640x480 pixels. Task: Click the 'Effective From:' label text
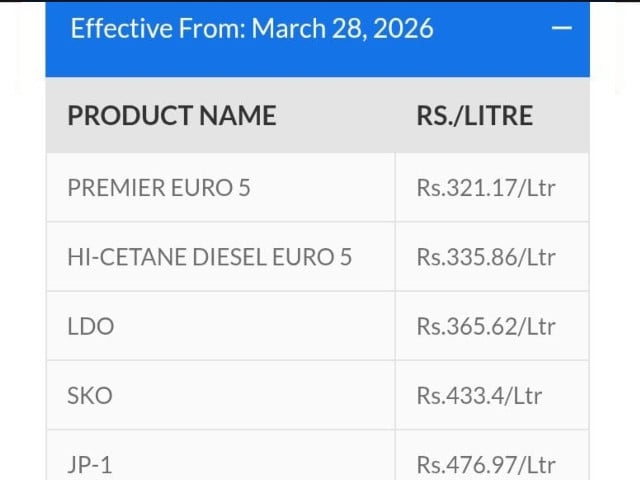[158, 28]
